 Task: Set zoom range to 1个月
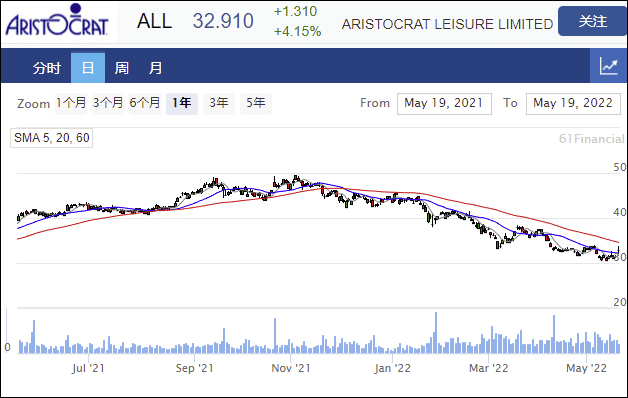71,103
